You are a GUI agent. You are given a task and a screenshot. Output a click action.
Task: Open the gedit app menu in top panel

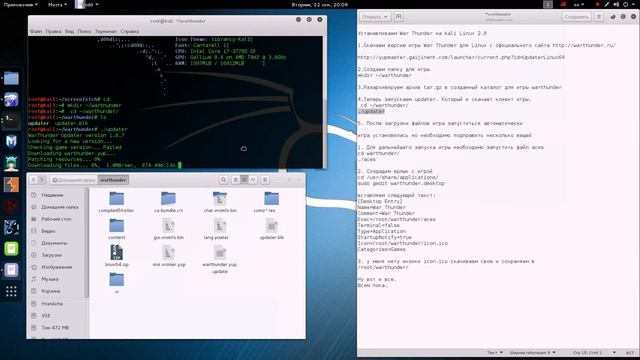[87, 4]
